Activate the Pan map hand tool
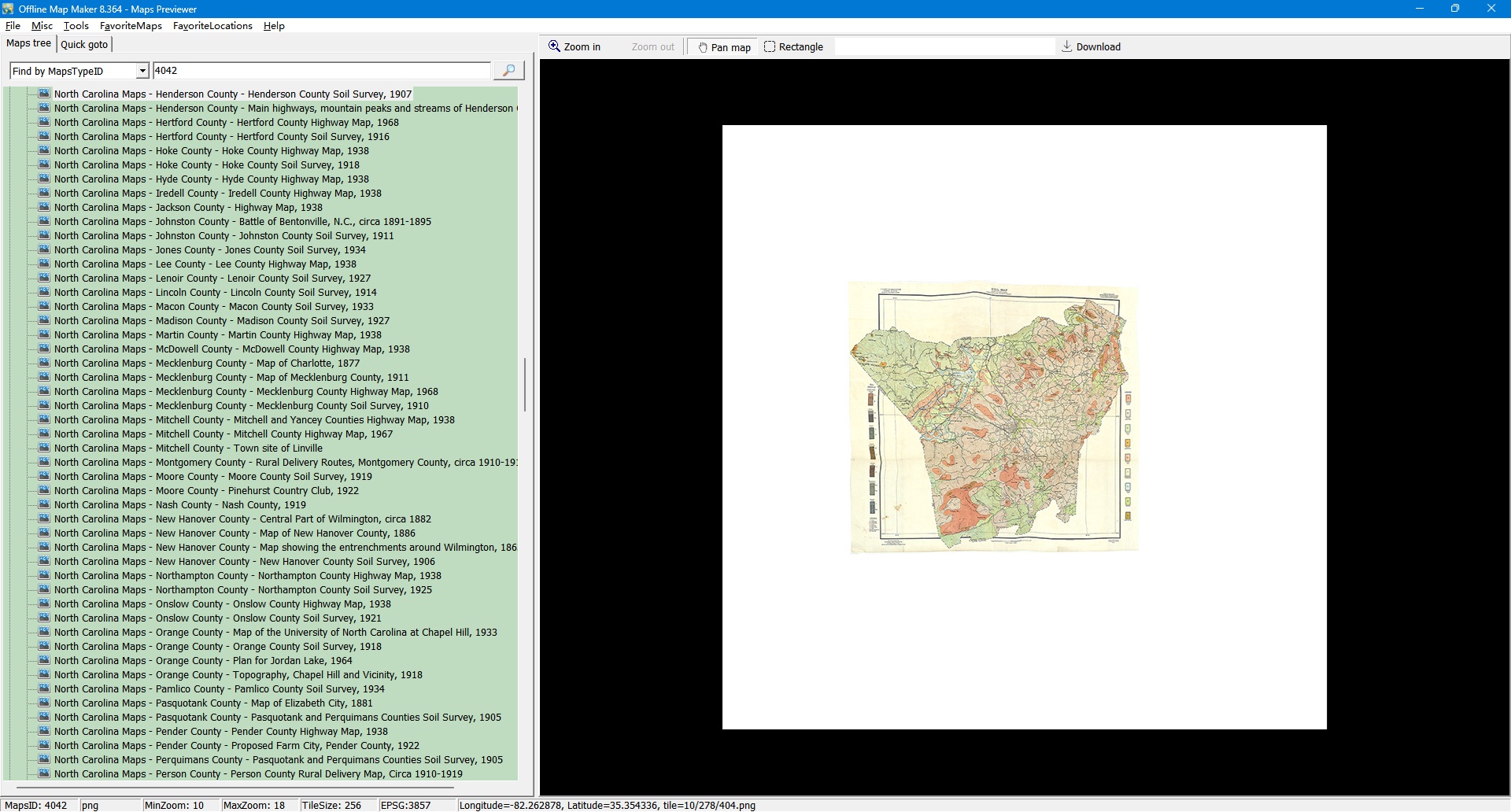1511x812 pixels. pos(723,47)
